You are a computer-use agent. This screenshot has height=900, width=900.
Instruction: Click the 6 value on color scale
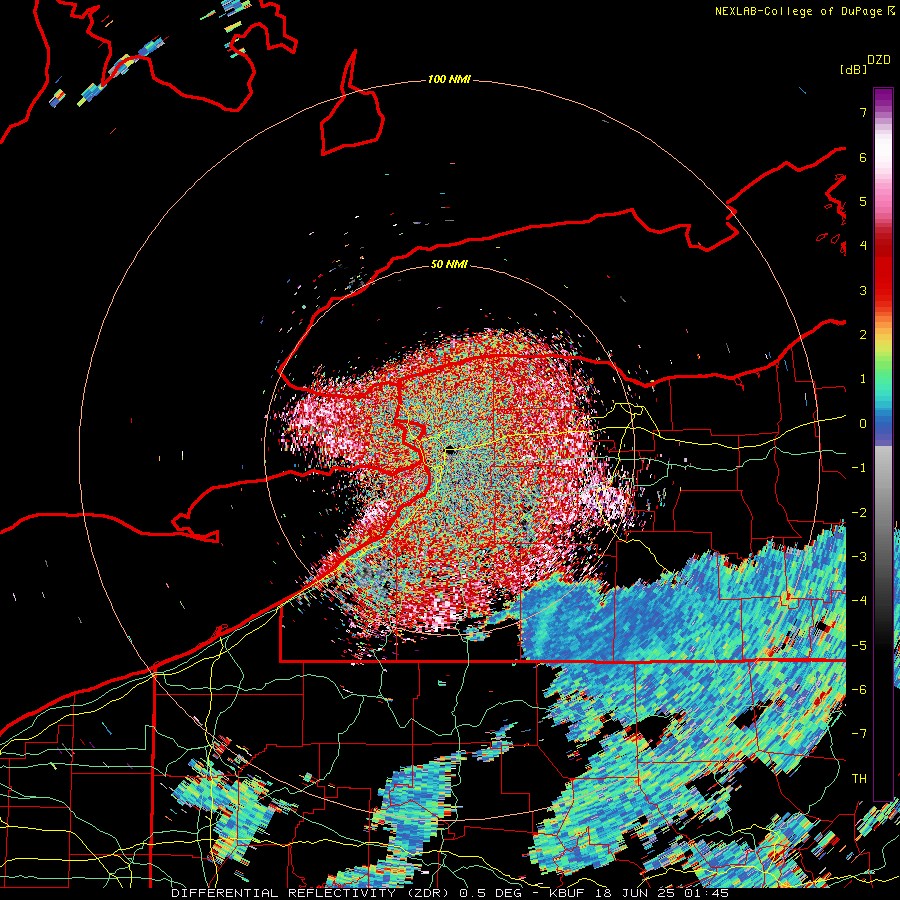[863, 157]
